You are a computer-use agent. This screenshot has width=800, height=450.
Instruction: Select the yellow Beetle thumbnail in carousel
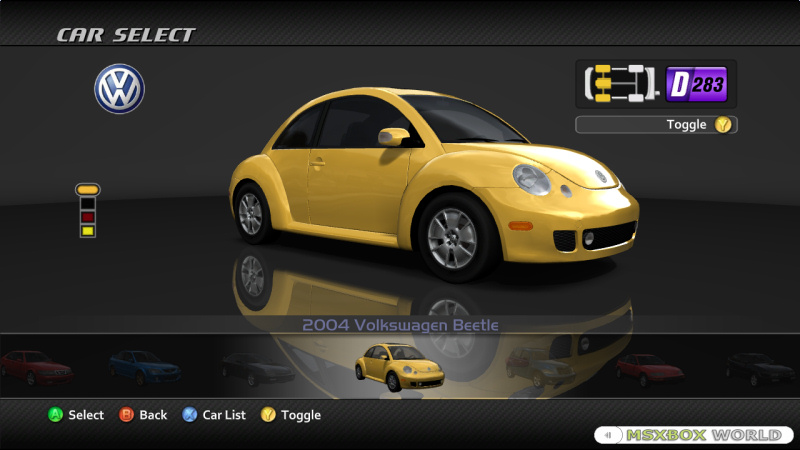[x=399, y=367]
